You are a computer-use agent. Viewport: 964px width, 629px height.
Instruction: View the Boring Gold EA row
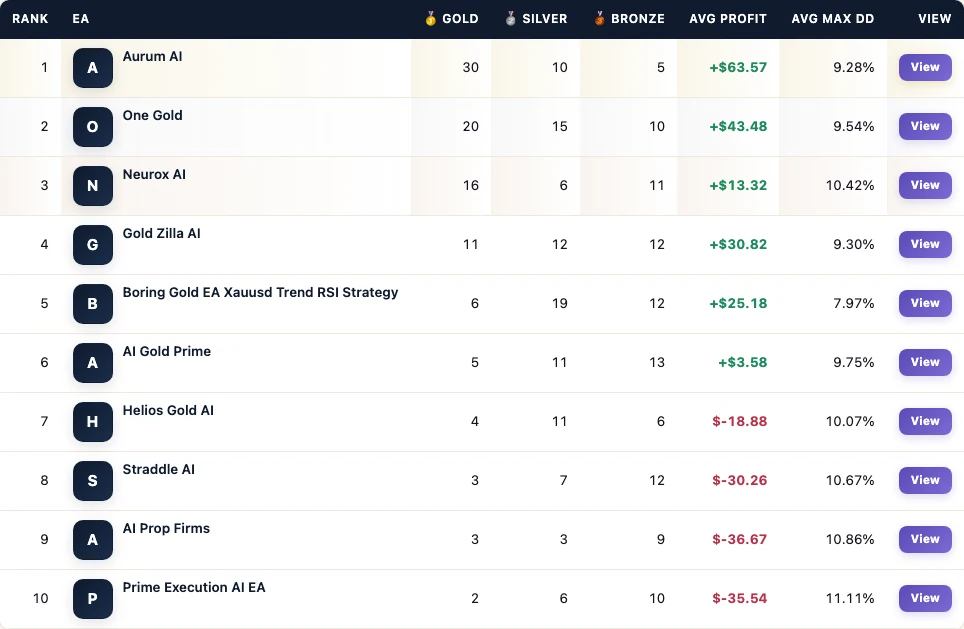pyautogui.click(x=925, y=303)
